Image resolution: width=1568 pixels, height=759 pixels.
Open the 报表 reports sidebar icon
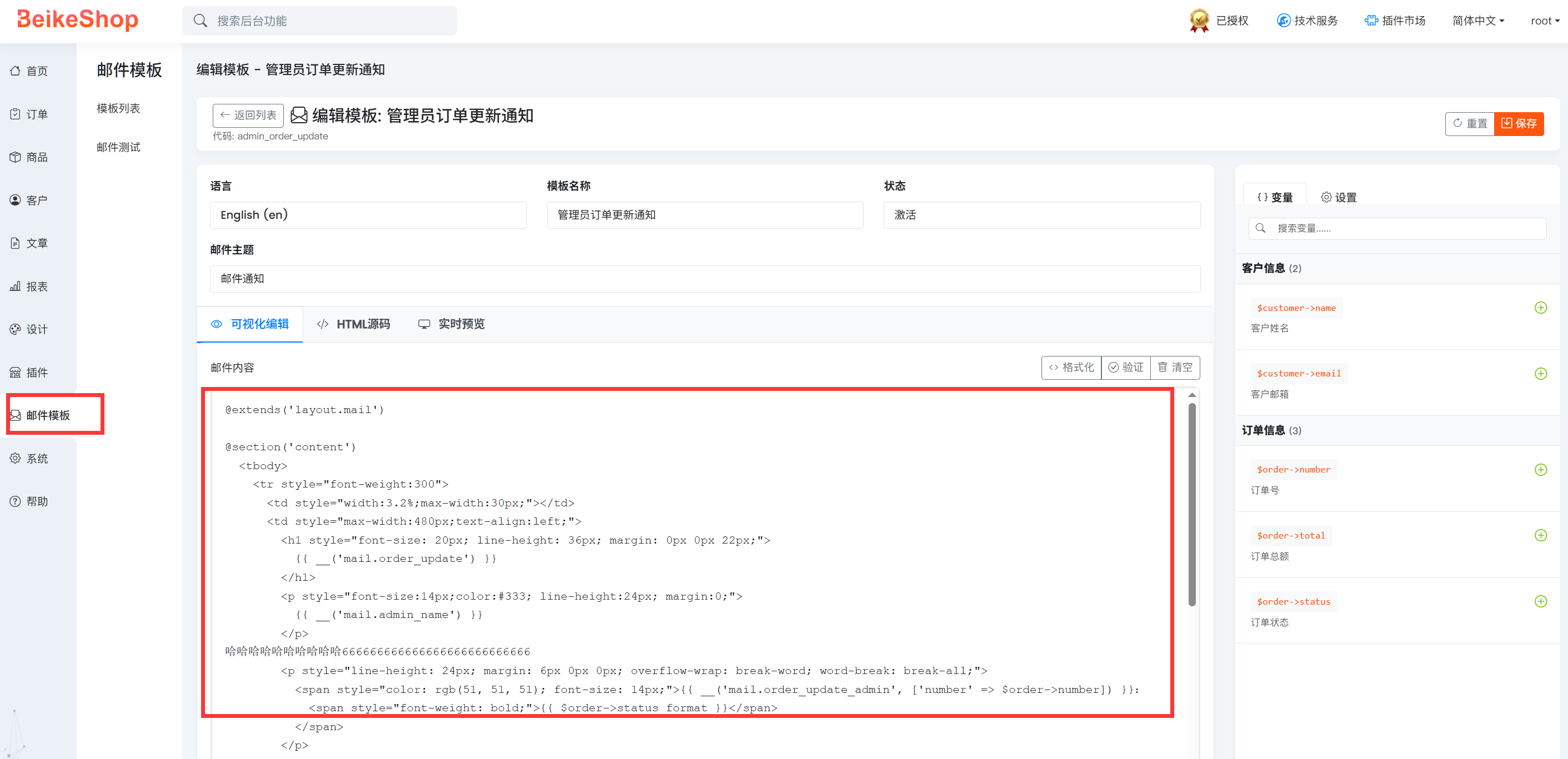[x=15, y=286]
